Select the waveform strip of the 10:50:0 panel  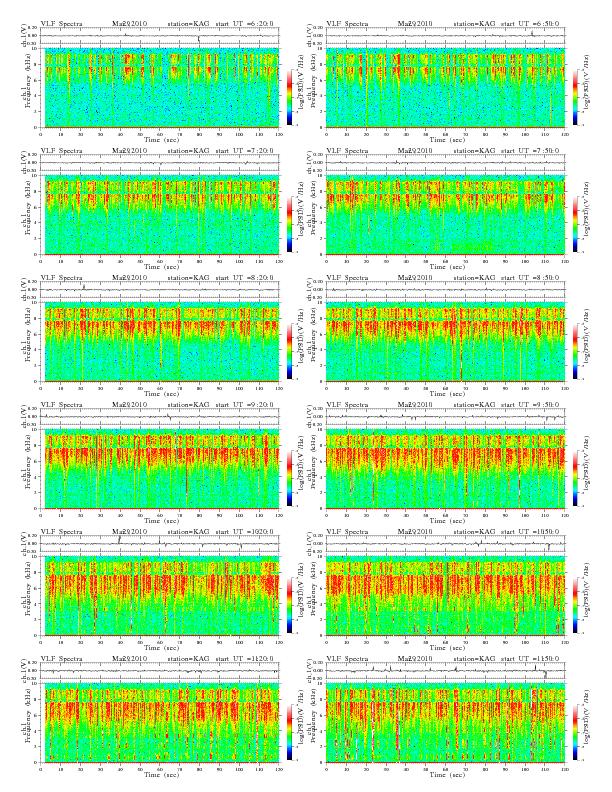(445, 544)
